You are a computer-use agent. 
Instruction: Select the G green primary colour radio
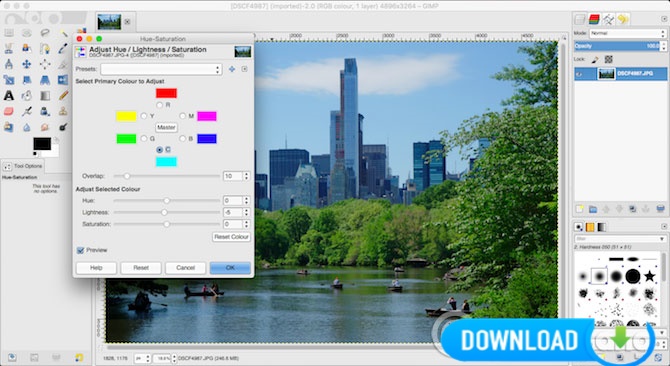pyautogui.click(x=144, y=138)
